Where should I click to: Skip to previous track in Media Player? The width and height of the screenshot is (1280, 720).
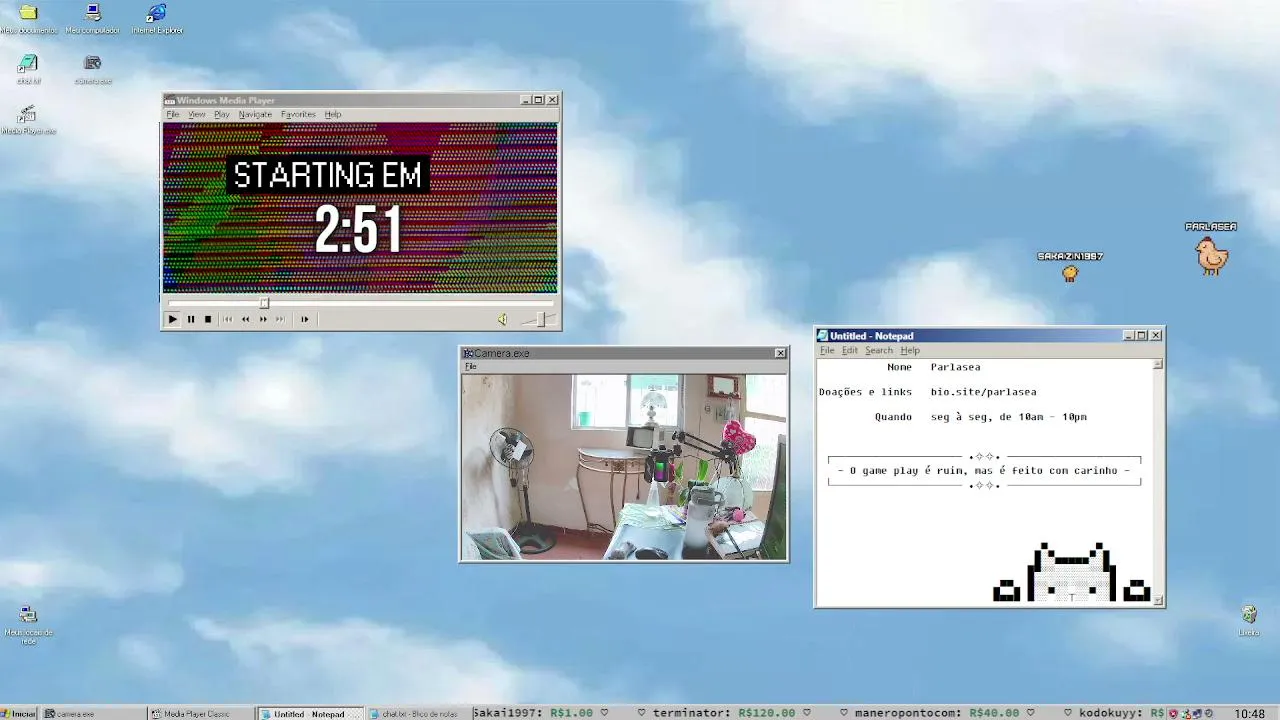[227, 319]
